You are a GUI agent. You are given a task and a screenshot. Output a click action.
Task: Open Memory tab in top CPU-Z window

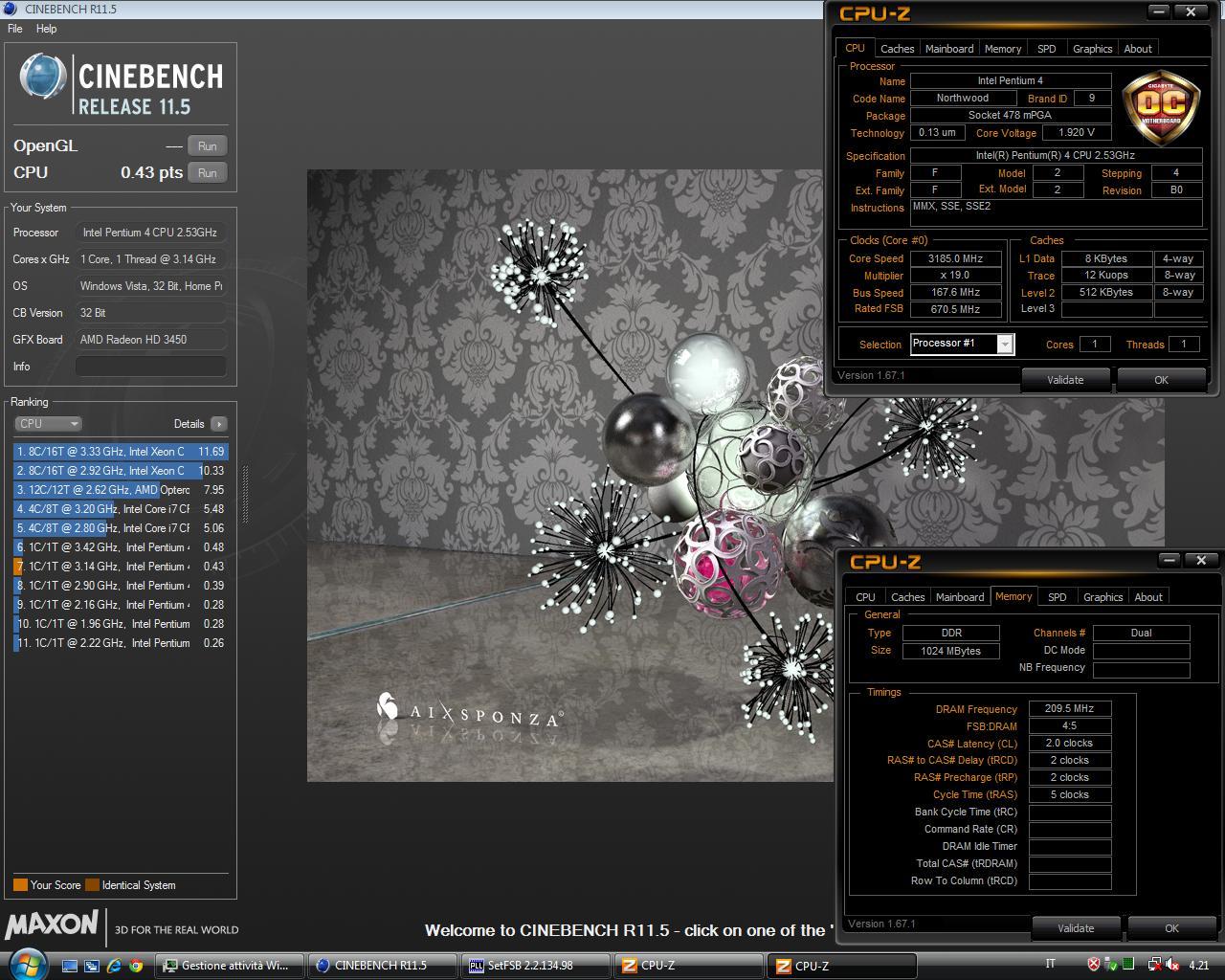(x=1003, y=48)
